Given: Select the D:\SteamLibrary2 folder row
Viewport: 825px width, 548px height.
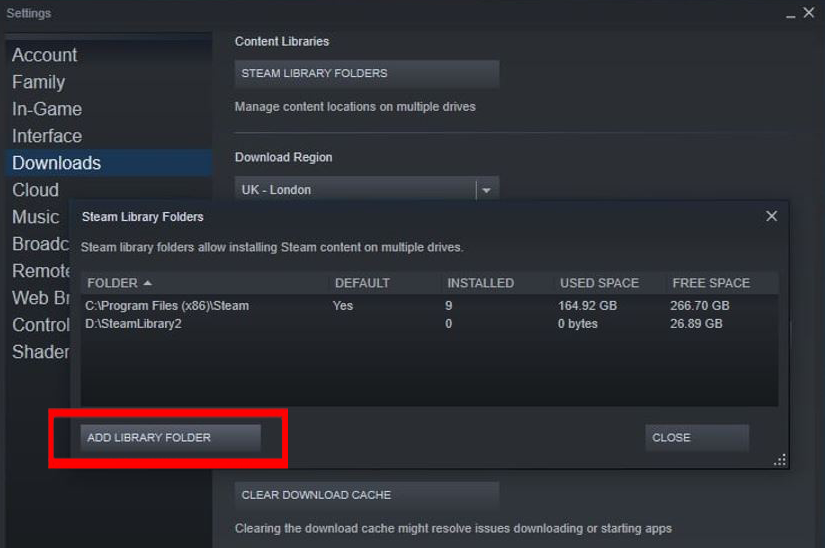Looking at the screenshot, I should [429, 323].
